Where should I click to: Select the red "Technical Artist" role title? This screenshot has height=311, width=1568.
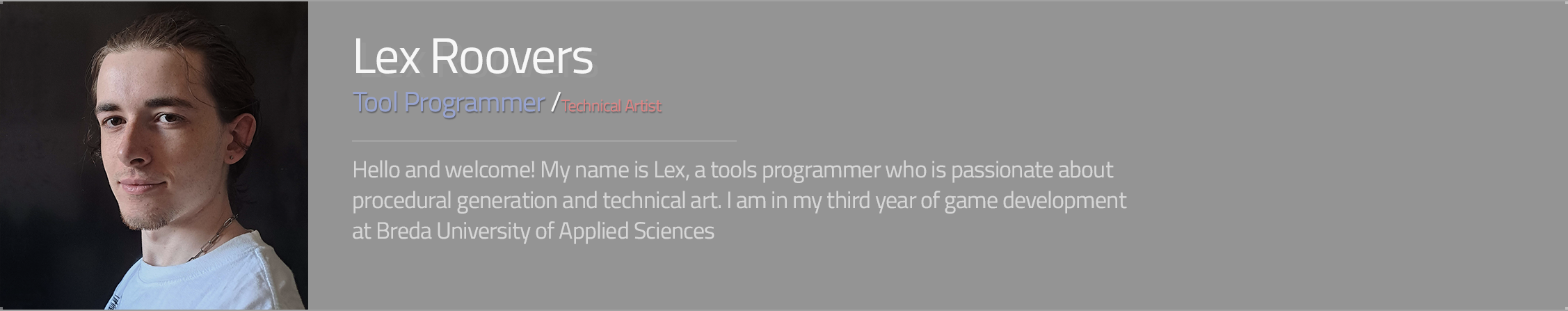[x=611, y=106]
